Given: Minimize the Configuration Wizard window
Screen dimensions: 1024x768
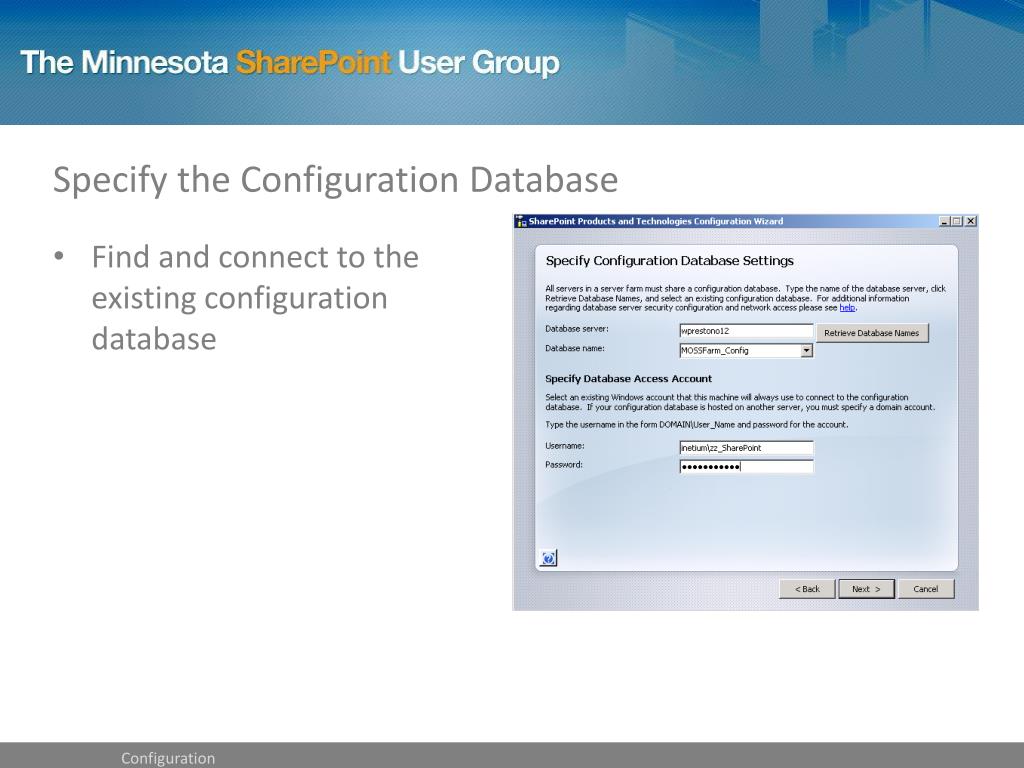Looking at the screenshot, I should pyautogui.click(x=944, y=221).
